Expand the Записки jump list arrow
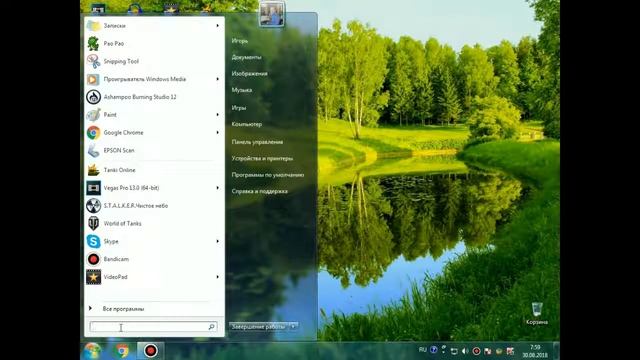The height and width of the screenshot is (360, 640). pyautogui.click(x=218, y=26)
